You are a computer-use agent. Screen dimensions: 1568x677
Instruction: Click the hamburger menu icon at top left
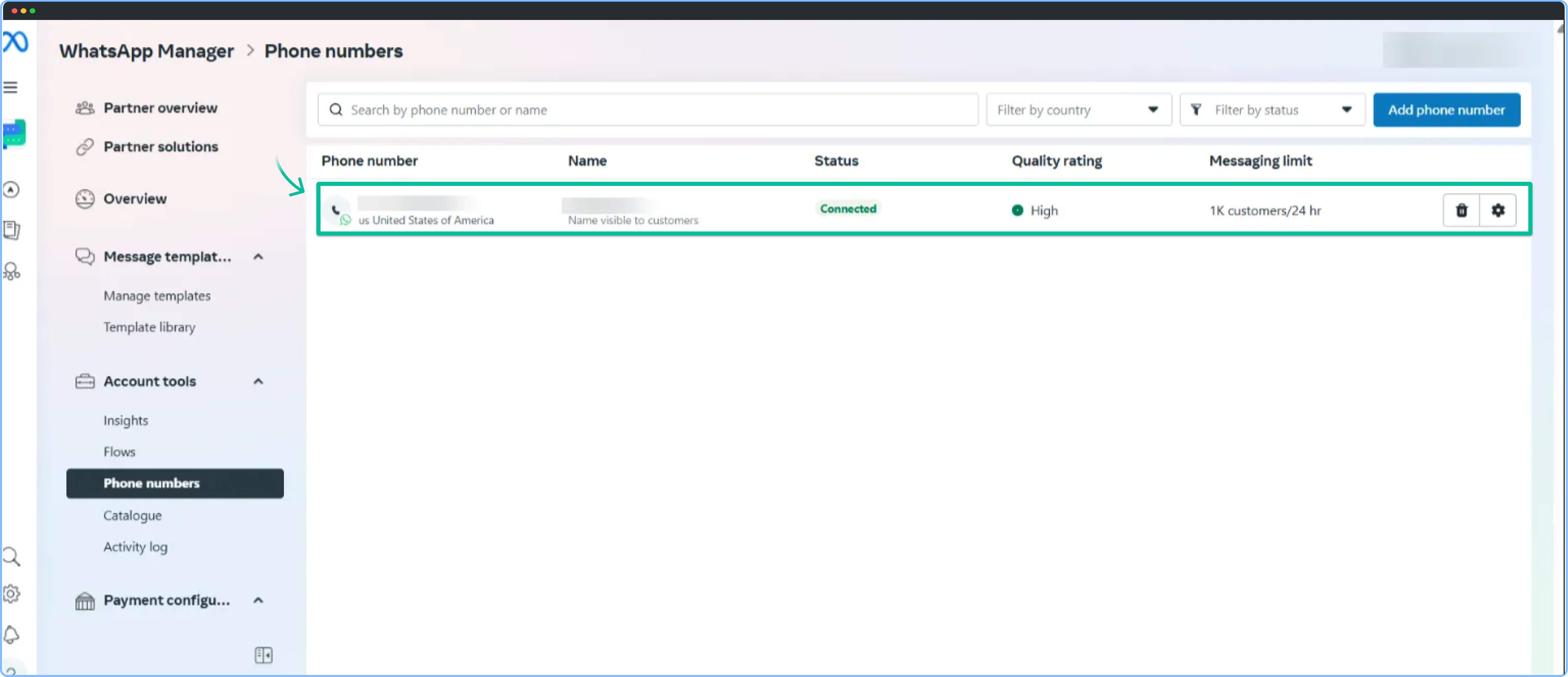coord(11,87)
